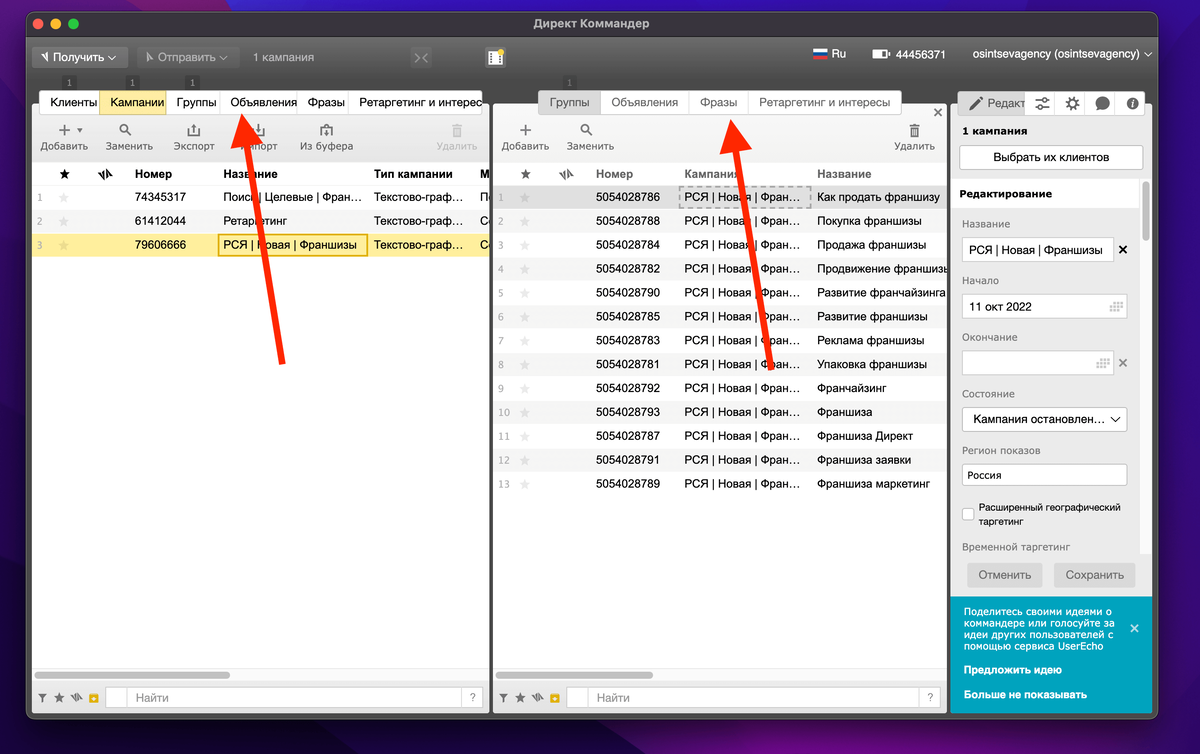Edit the Название field РСЯ | Новая | Франшизы
The image size is (1200, 754).
[x=1038, y=249]
